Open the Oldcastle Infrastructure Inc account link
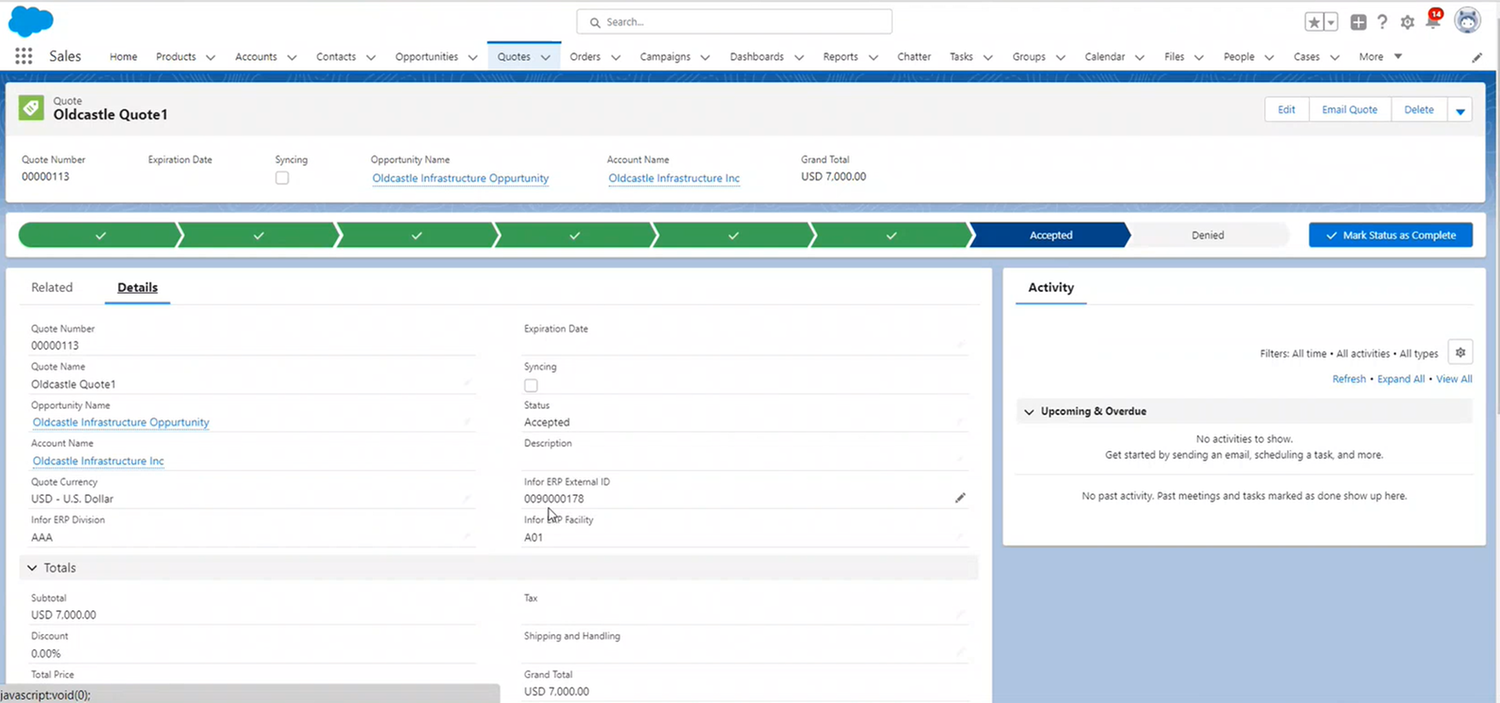This screenshot has width=1500, height=703. click(673, 178)
